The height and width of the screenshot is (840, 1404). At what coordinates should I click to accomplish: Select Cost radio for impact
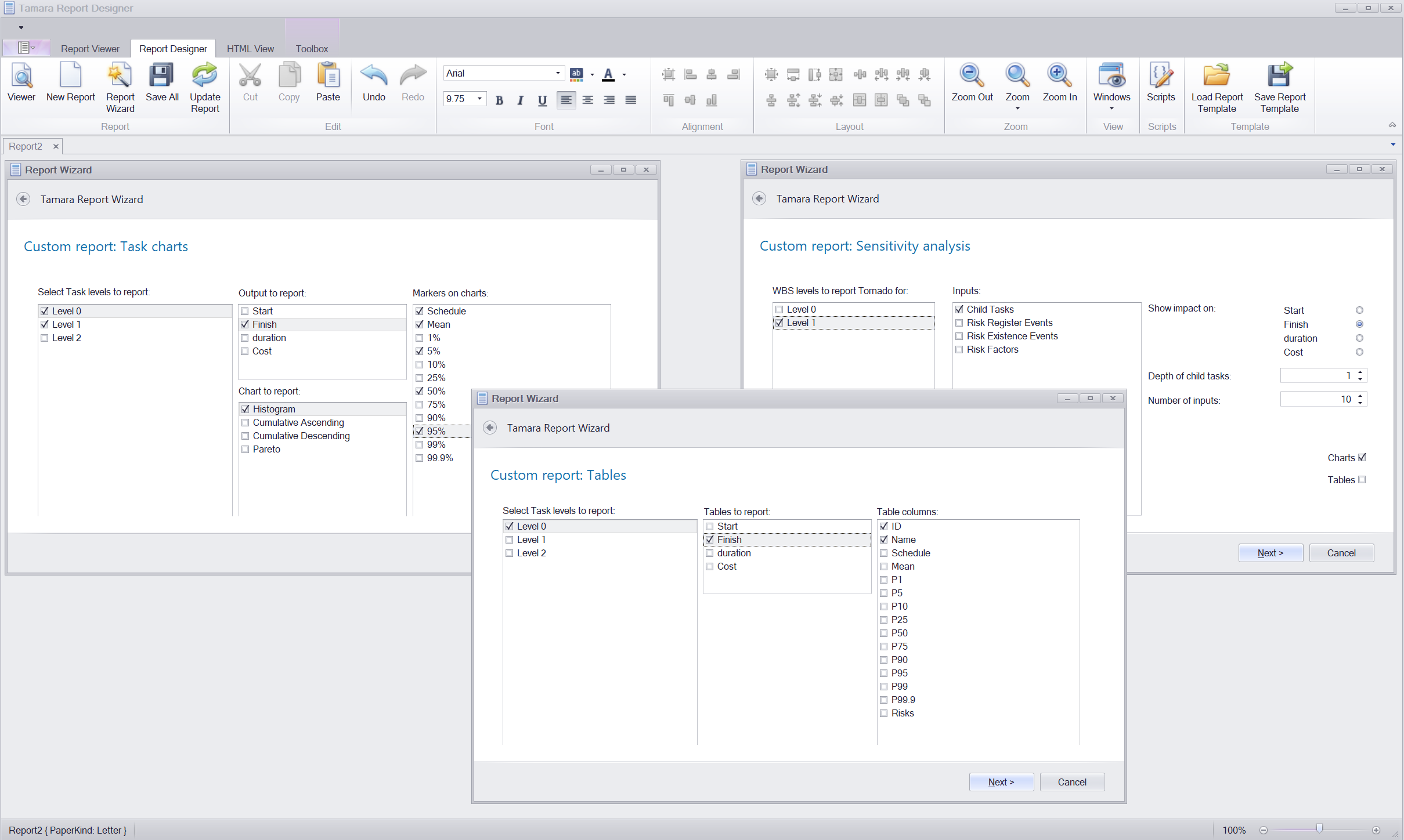click(x=1359, y=352)
